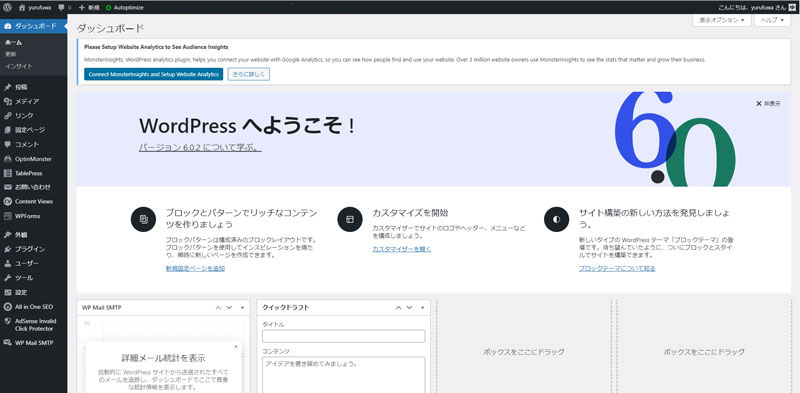Open the Links chain icon (リンク)
This screenshot has width=800, height=393.
point(7,115)
